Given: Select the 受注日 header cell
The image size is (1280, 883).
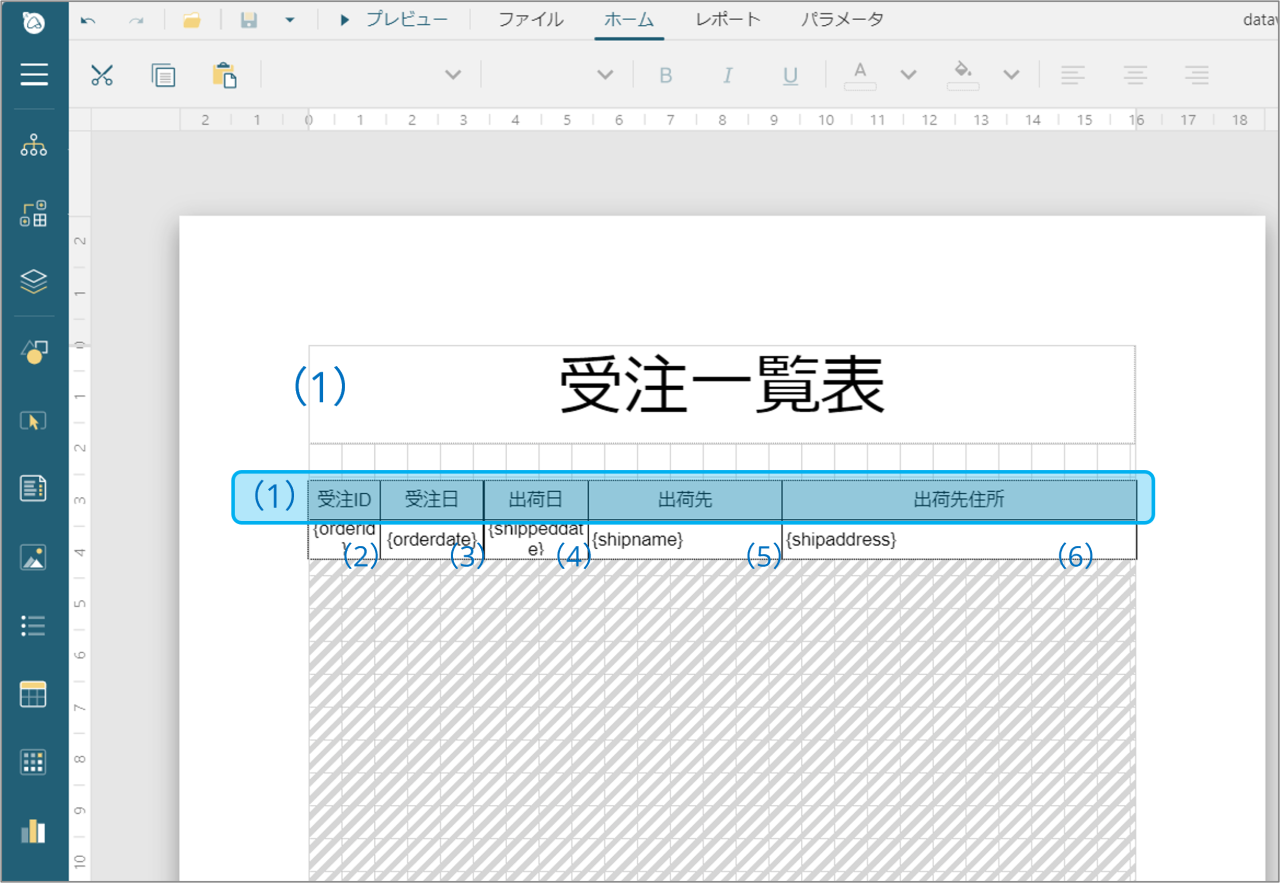Looking at the screenshot, I should point(432,500).
